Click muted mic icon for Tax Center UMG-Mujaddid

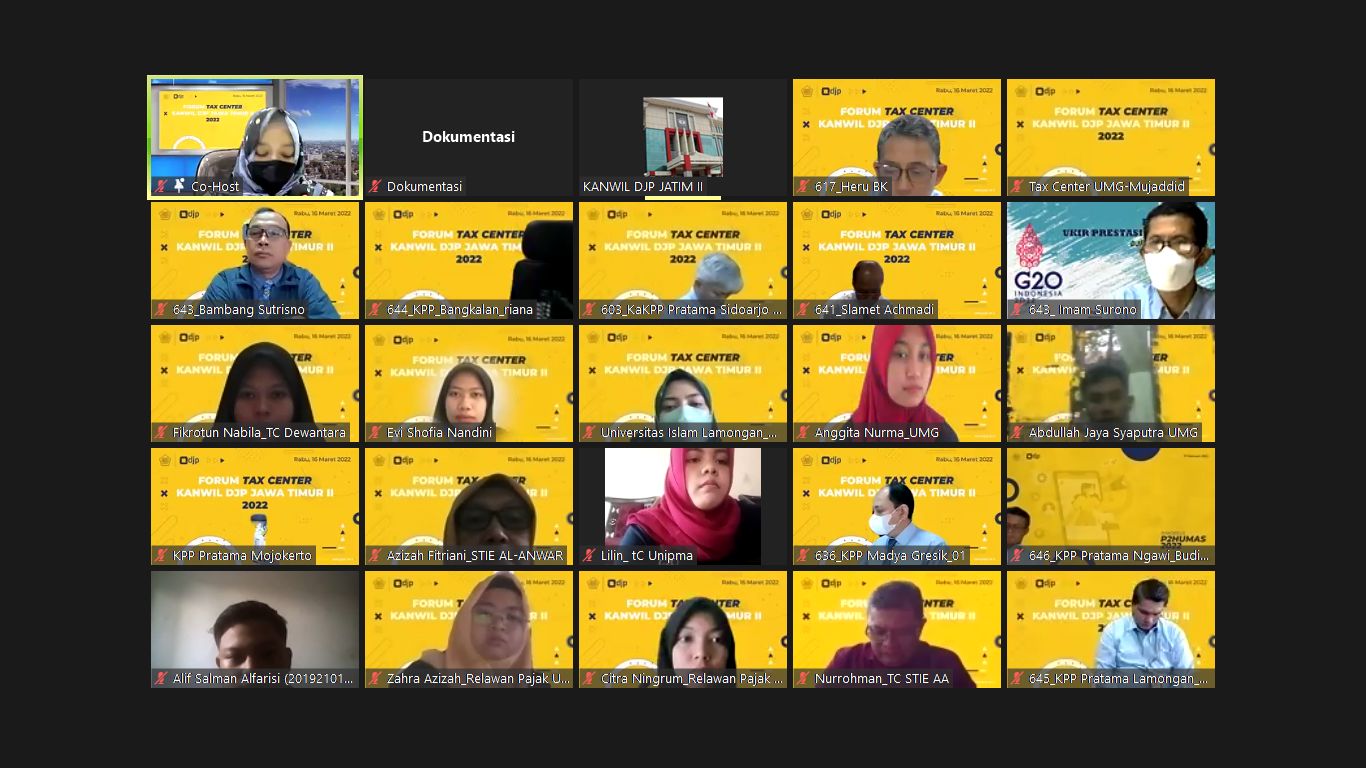pyautogui.click(x=1017, y=186)
